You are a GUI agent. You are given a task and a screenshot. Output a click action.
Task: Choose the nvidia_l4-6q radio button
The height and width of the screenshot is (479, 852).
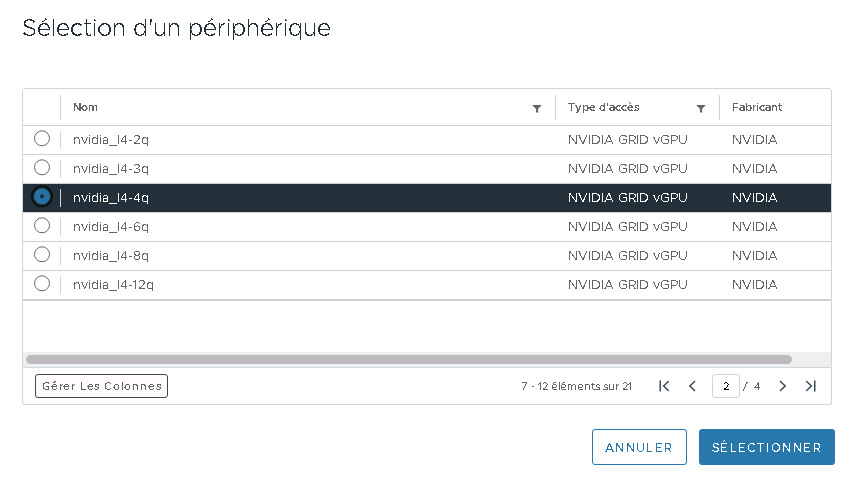42,225
